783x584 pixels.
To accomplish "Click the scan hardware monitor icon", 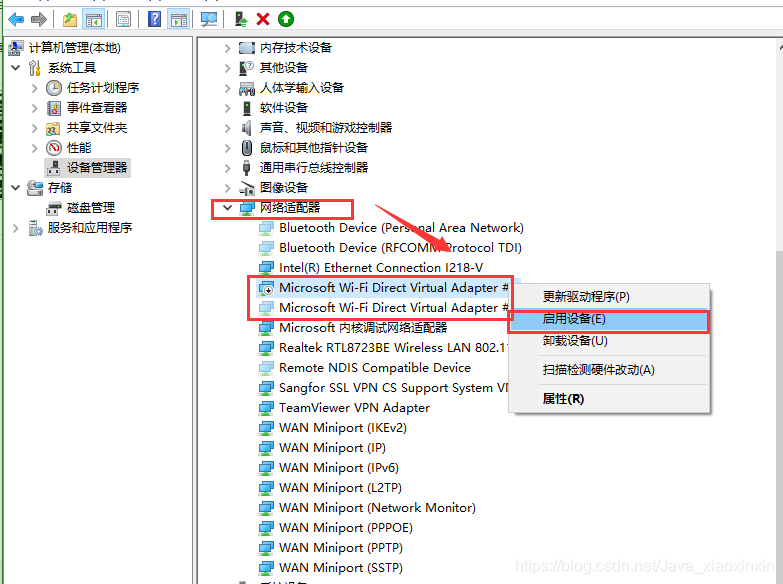I will point(208,19).
